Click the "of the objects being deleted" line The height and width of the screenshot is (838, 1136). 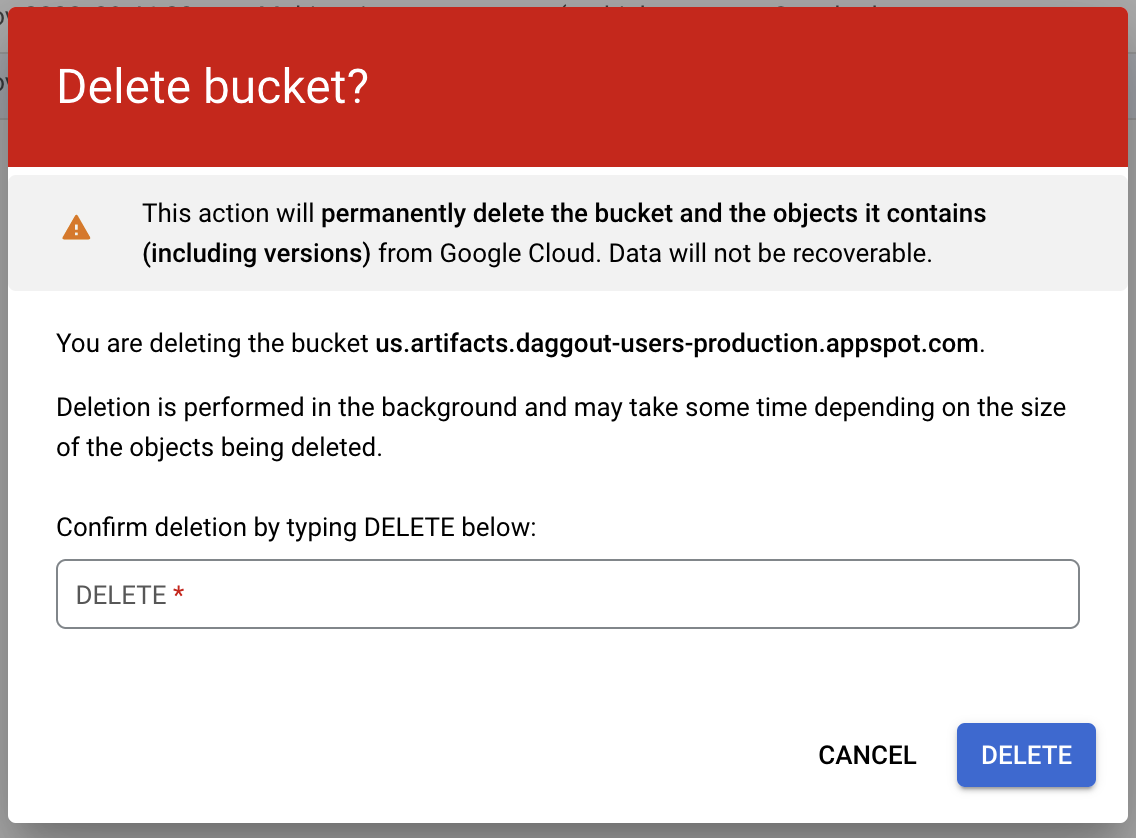coord(219,447)
